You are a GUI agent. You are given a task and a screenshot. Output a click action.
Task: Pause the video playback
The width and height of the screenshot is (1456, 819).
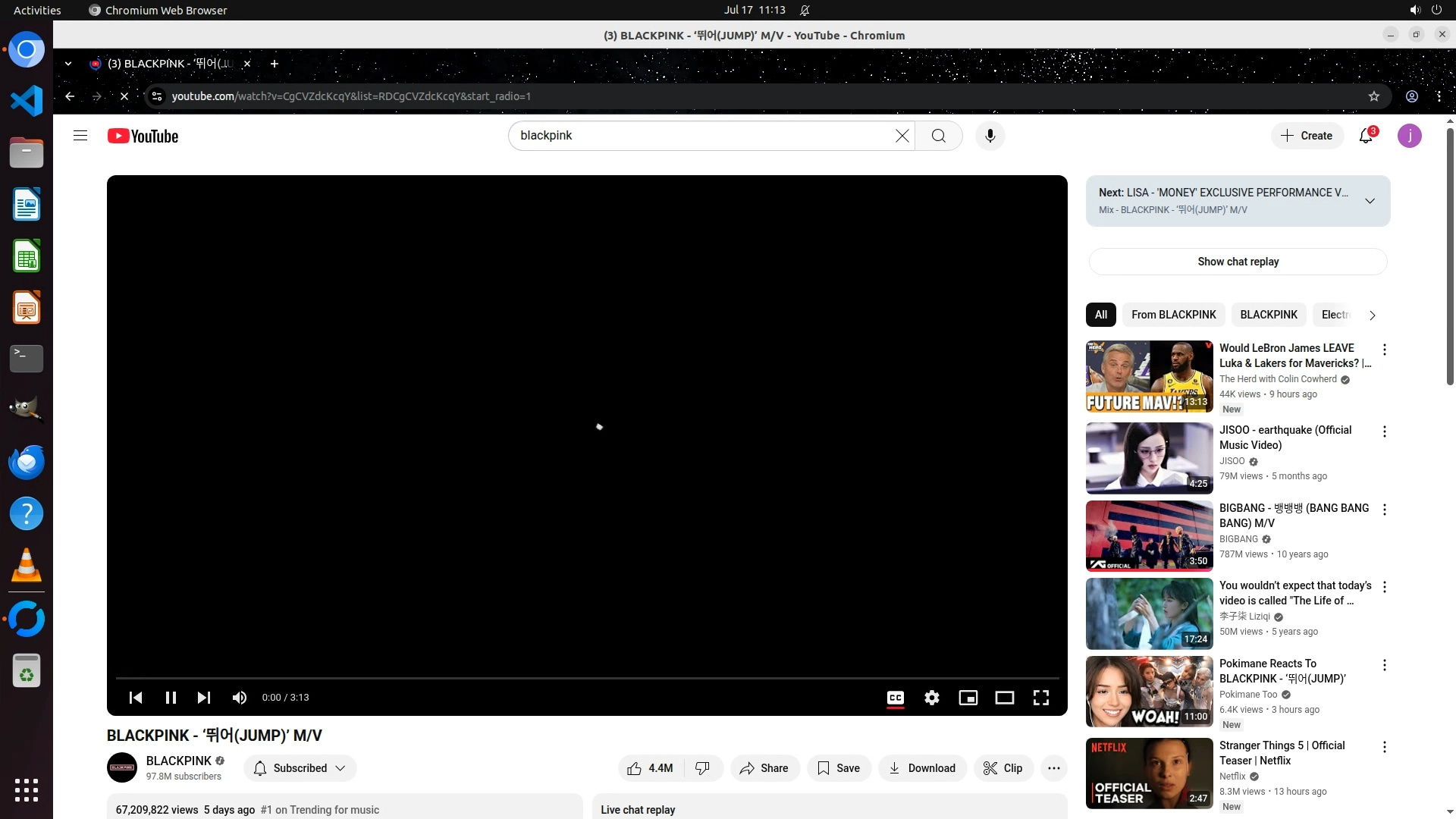tap(171, 698)
